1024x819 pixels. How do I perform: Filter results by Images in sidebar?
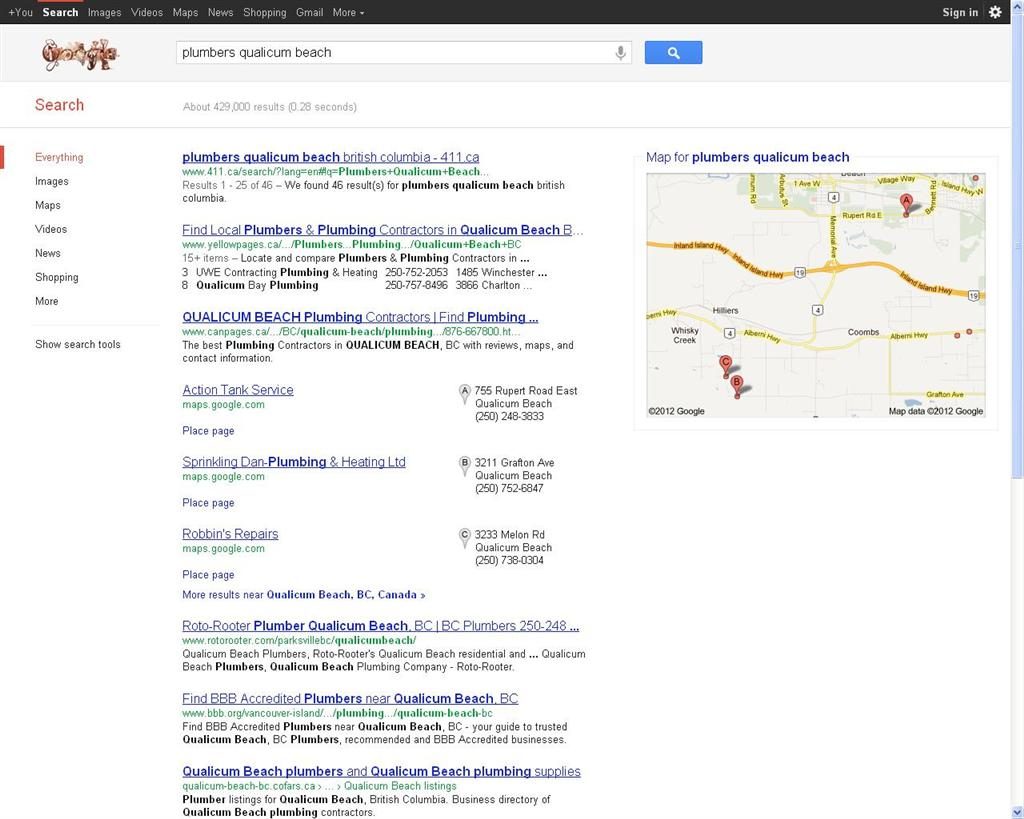pos(52,182)
